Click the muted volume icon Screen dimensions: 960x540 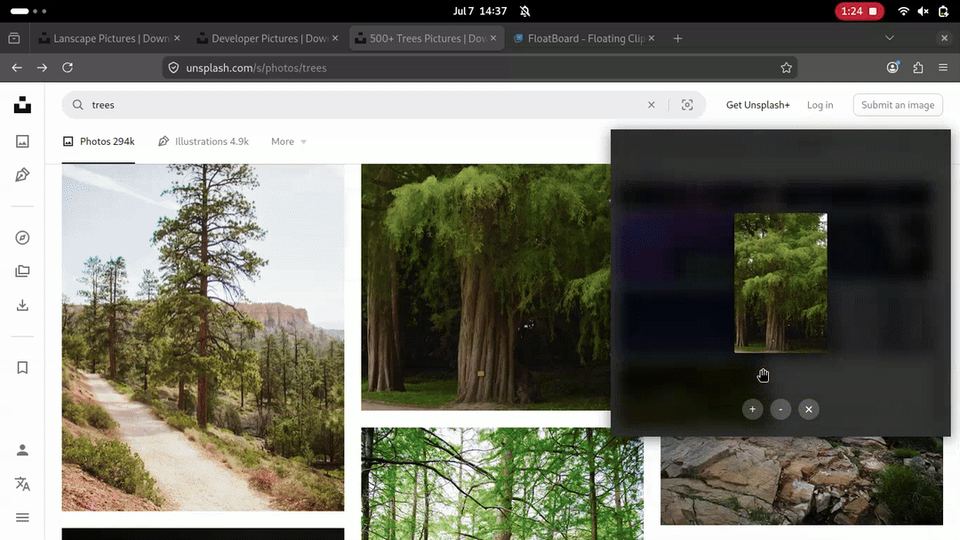click(923, 11)
